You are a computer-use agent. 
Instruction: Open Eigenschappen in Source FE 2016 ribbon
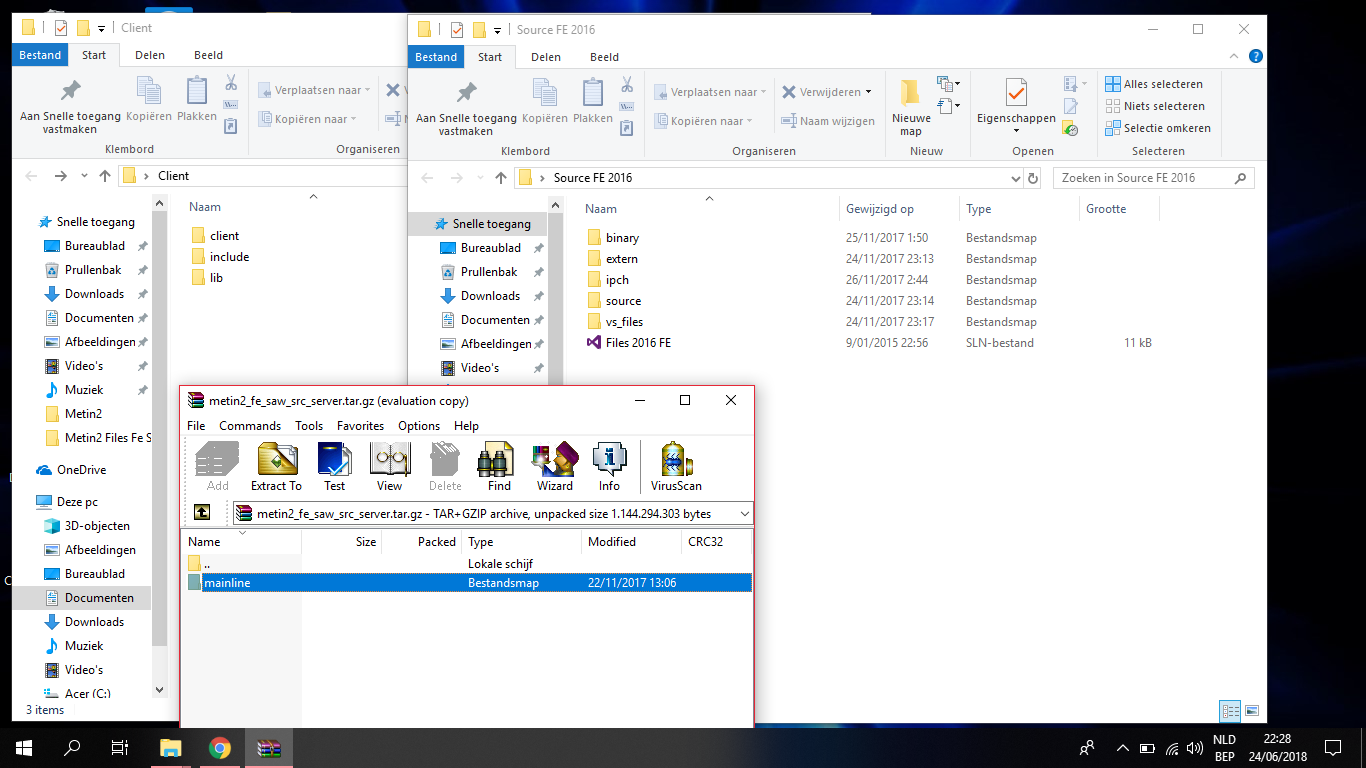tap(1016, 108)
